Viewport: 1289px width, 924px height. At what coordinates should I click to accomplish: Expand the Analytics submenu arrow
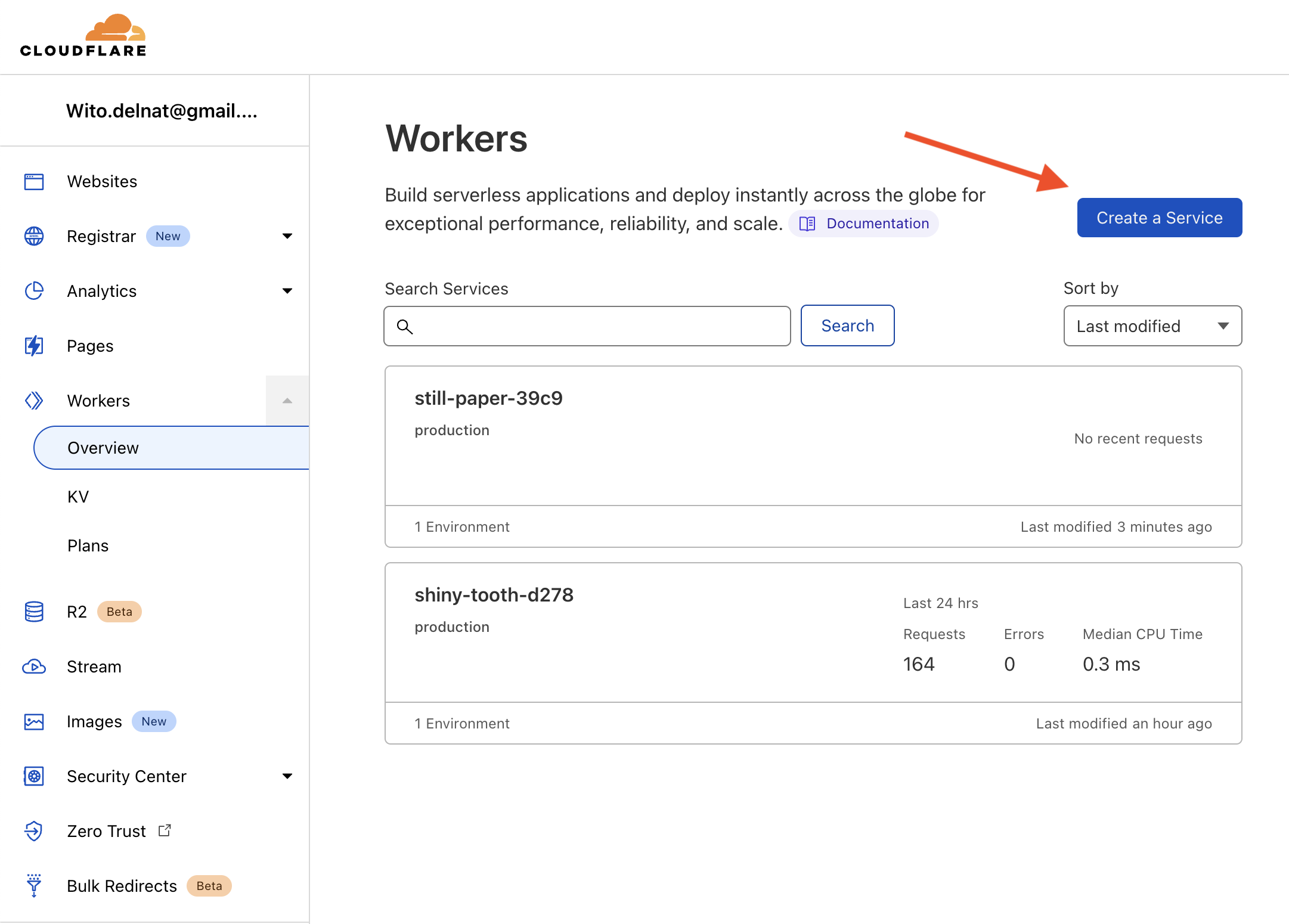point(287,291)
